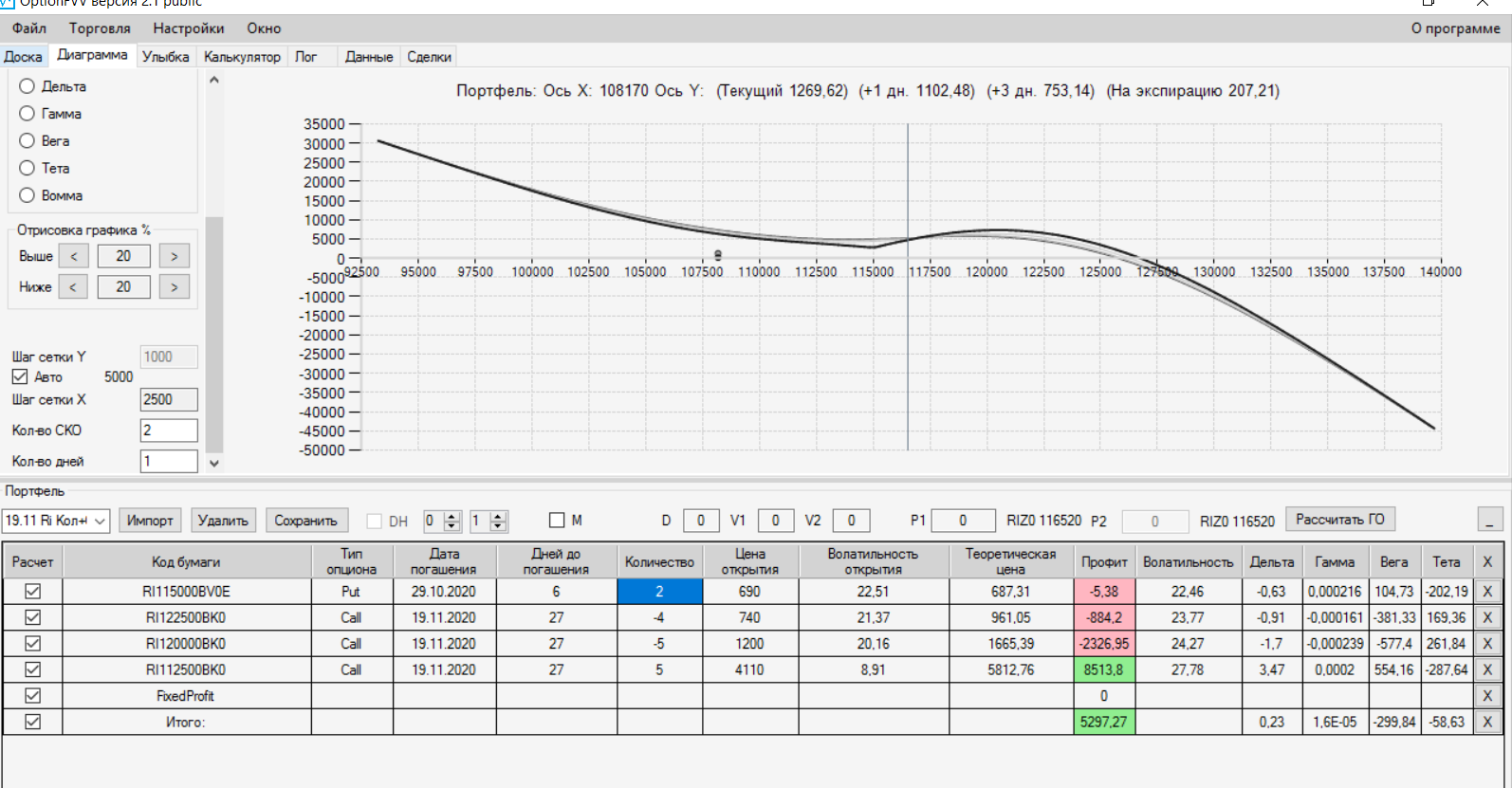The image size is (1512, 788).
Task: Uncheck Расчет for RI122500BK0 row
Action: (x=33, y=617)
